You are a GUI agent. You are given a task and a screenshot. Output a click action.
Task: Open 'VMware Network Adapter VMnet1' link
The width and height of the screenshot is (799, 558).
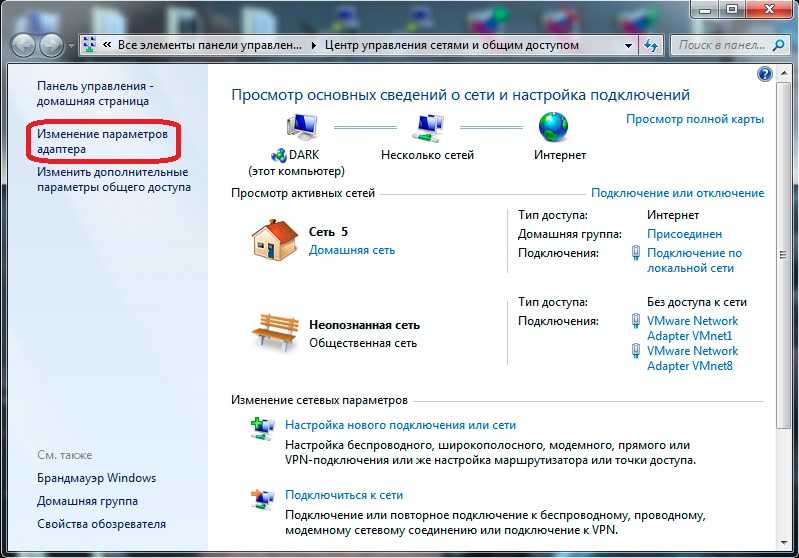(x=693, y=328)
